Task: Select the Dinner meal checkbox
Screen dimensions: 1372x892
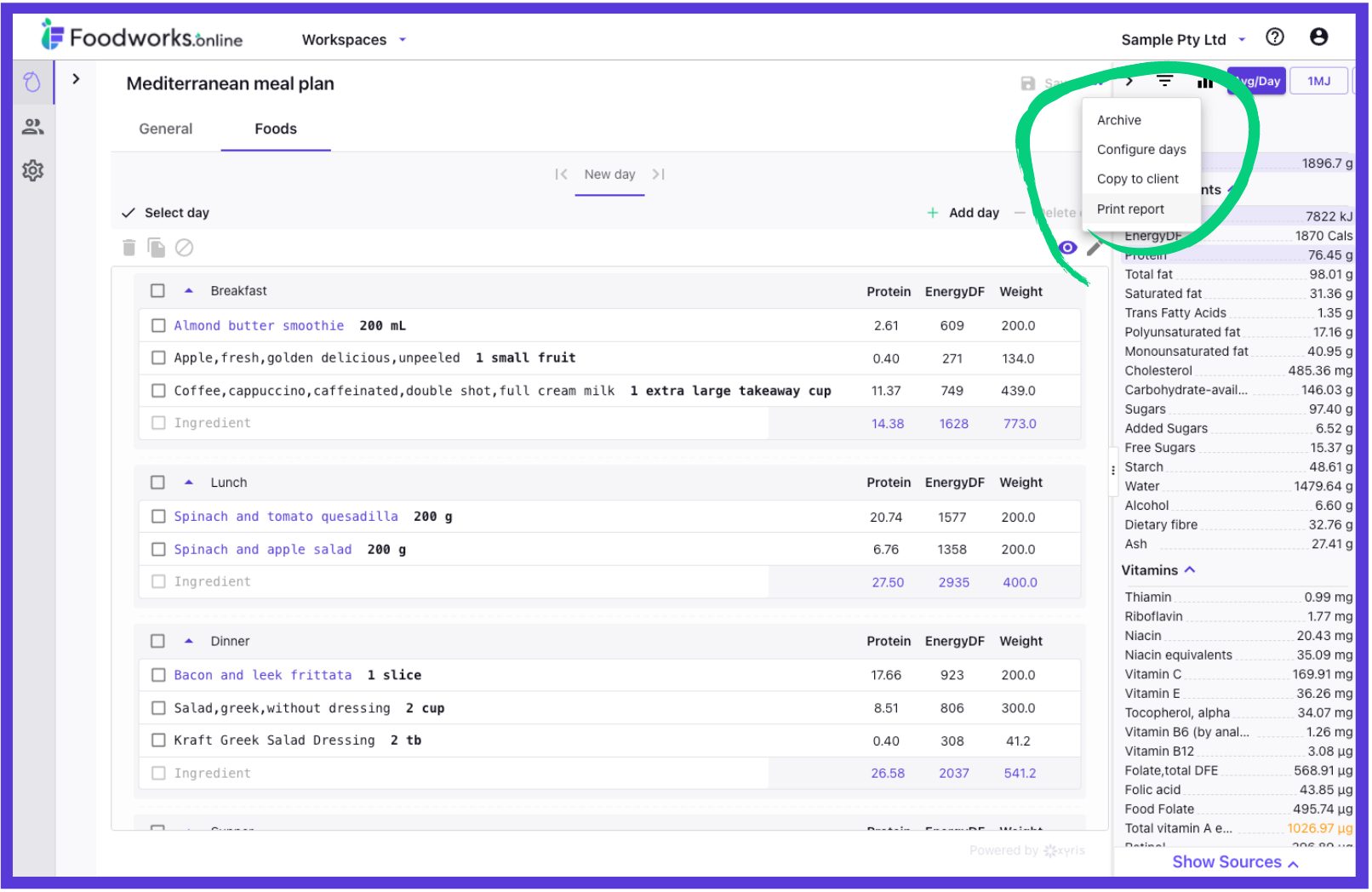Action: coord(157,642)
